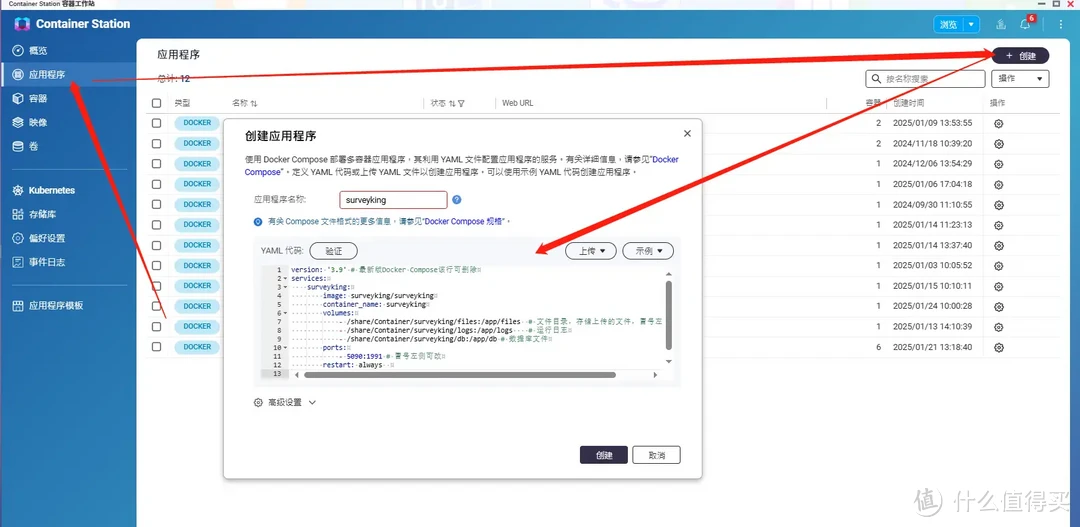Collapse the ports fold arrow on line 10
1080x527 pixels.
tap(286, 348)
